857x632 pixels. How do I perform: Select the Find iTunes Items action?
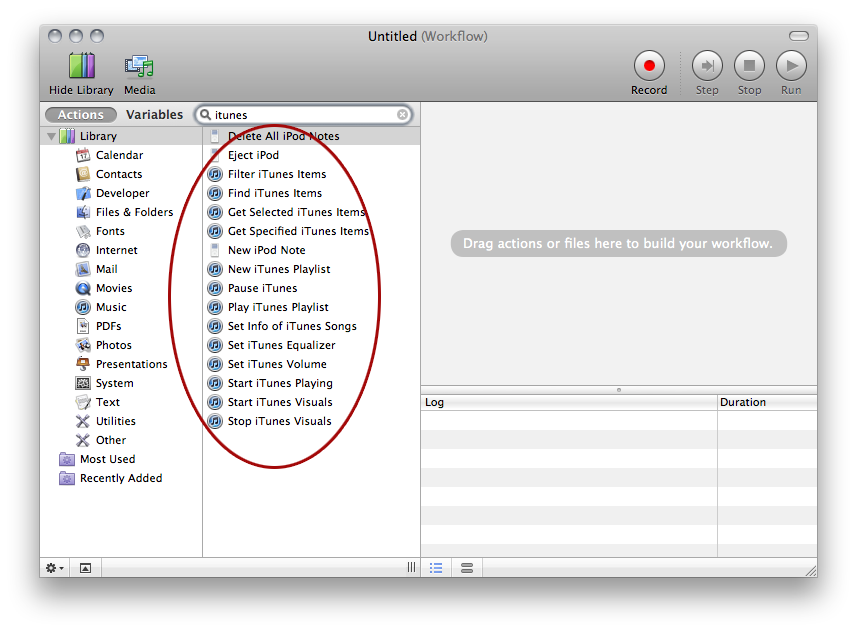pyautogui.click(x=312, y=194)
